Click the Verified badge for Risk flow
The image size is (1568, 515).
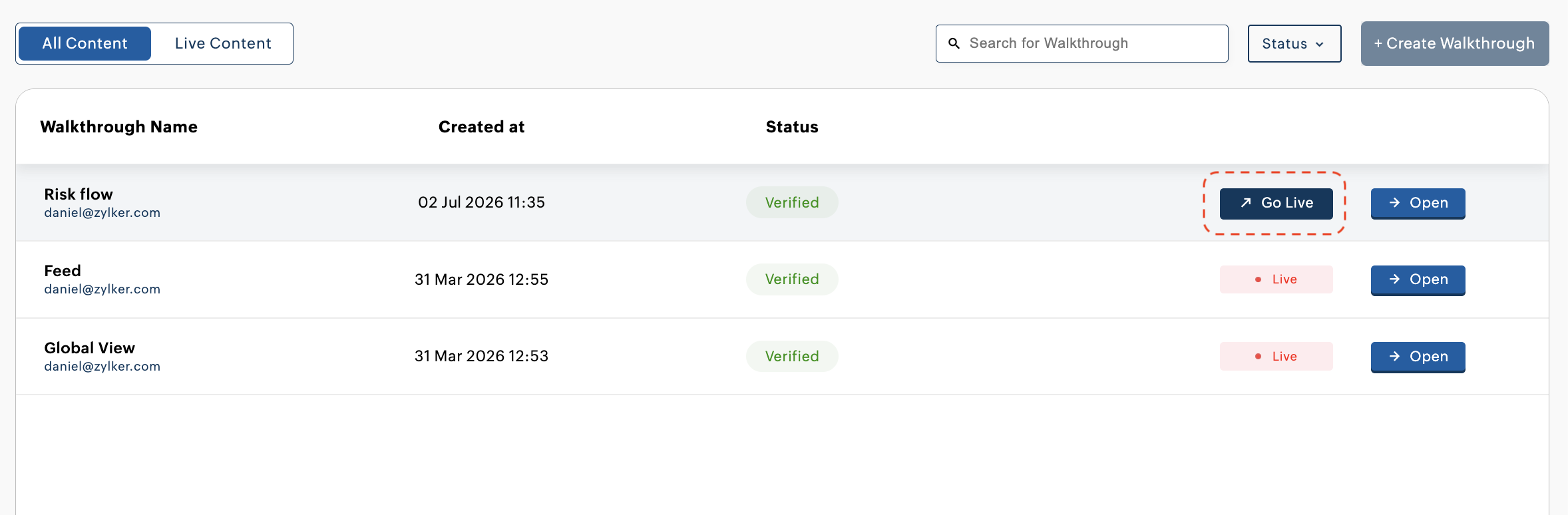point(792,202)
